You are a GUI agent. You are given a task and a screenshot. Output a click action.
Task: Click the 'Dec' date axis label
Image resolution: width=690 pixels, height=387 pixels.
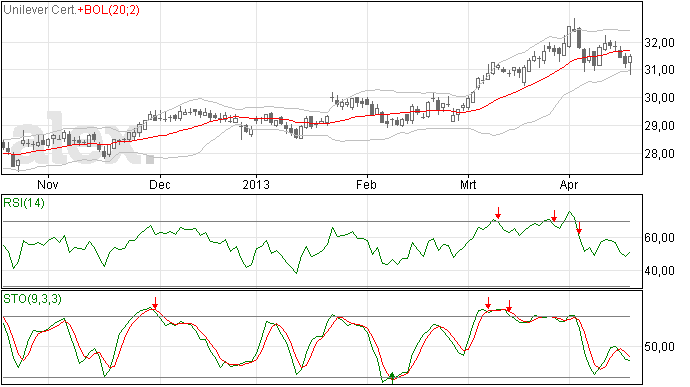[x=160, y=184]
